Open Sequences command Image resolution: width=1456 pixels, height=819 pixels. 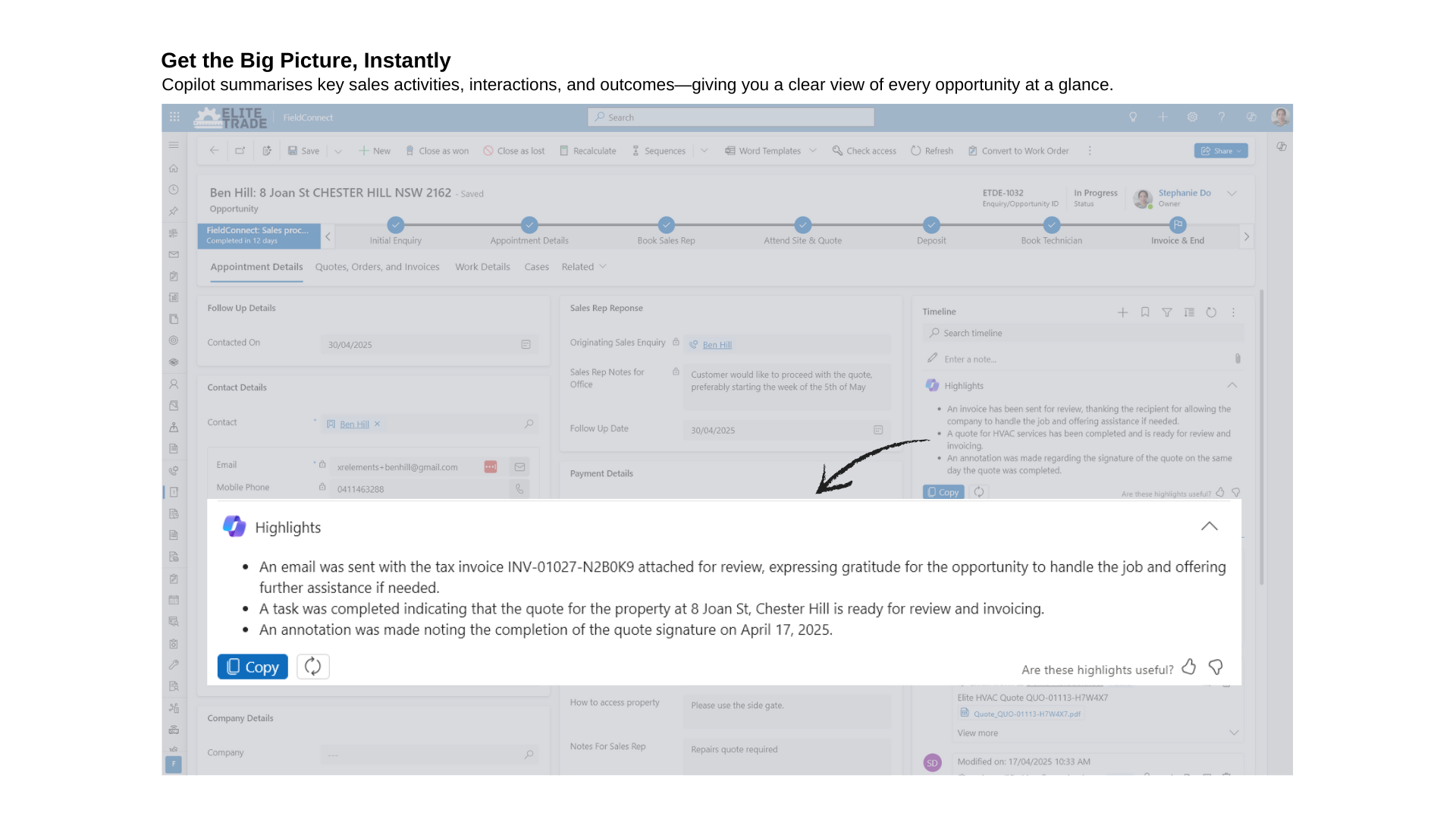tap(658, 150)
